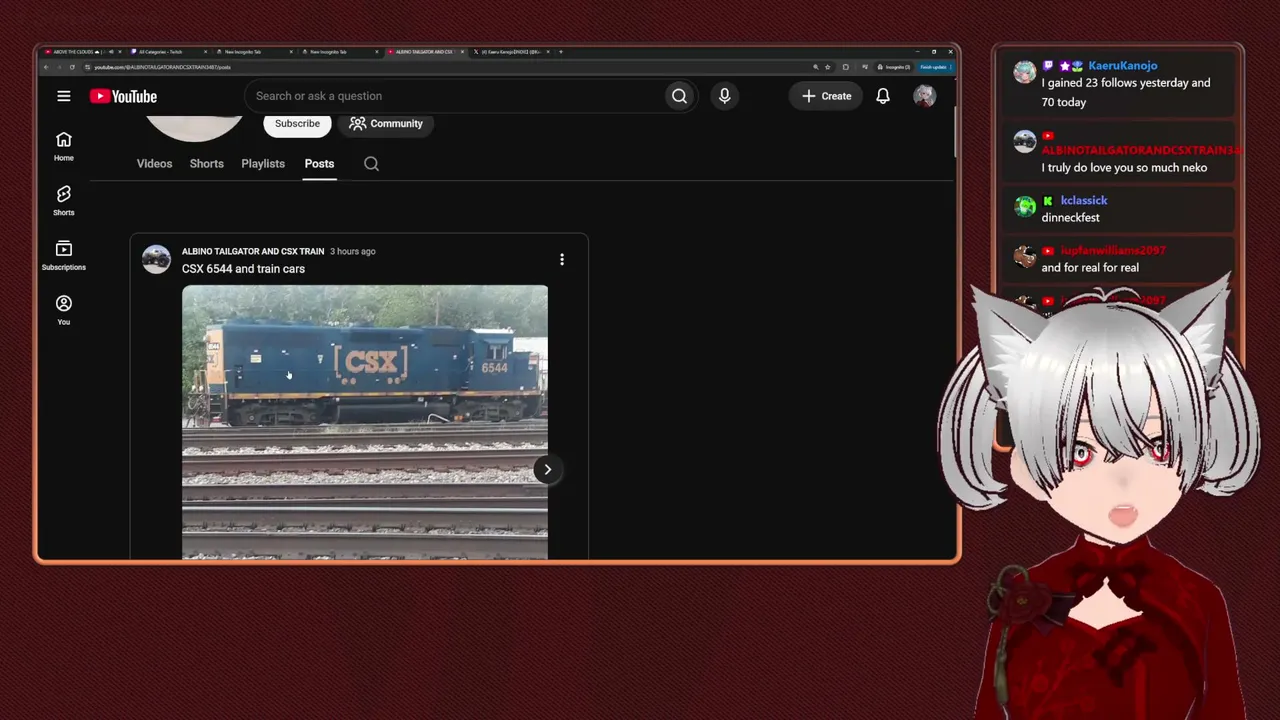Close the ALBINO TAILGATOR tab
Viewport: 1280px width, 720px height.
[x=462, y=51]
